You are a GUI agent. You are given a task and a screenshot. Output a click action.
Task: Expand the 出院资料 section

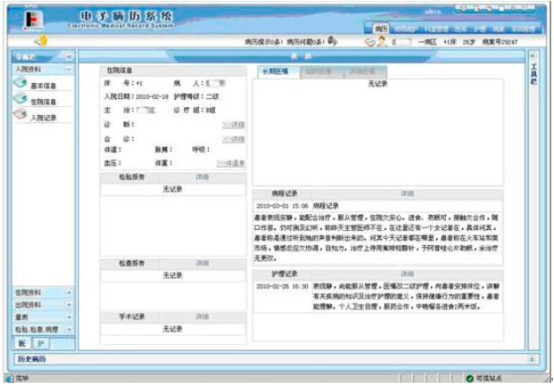(69, 305)
